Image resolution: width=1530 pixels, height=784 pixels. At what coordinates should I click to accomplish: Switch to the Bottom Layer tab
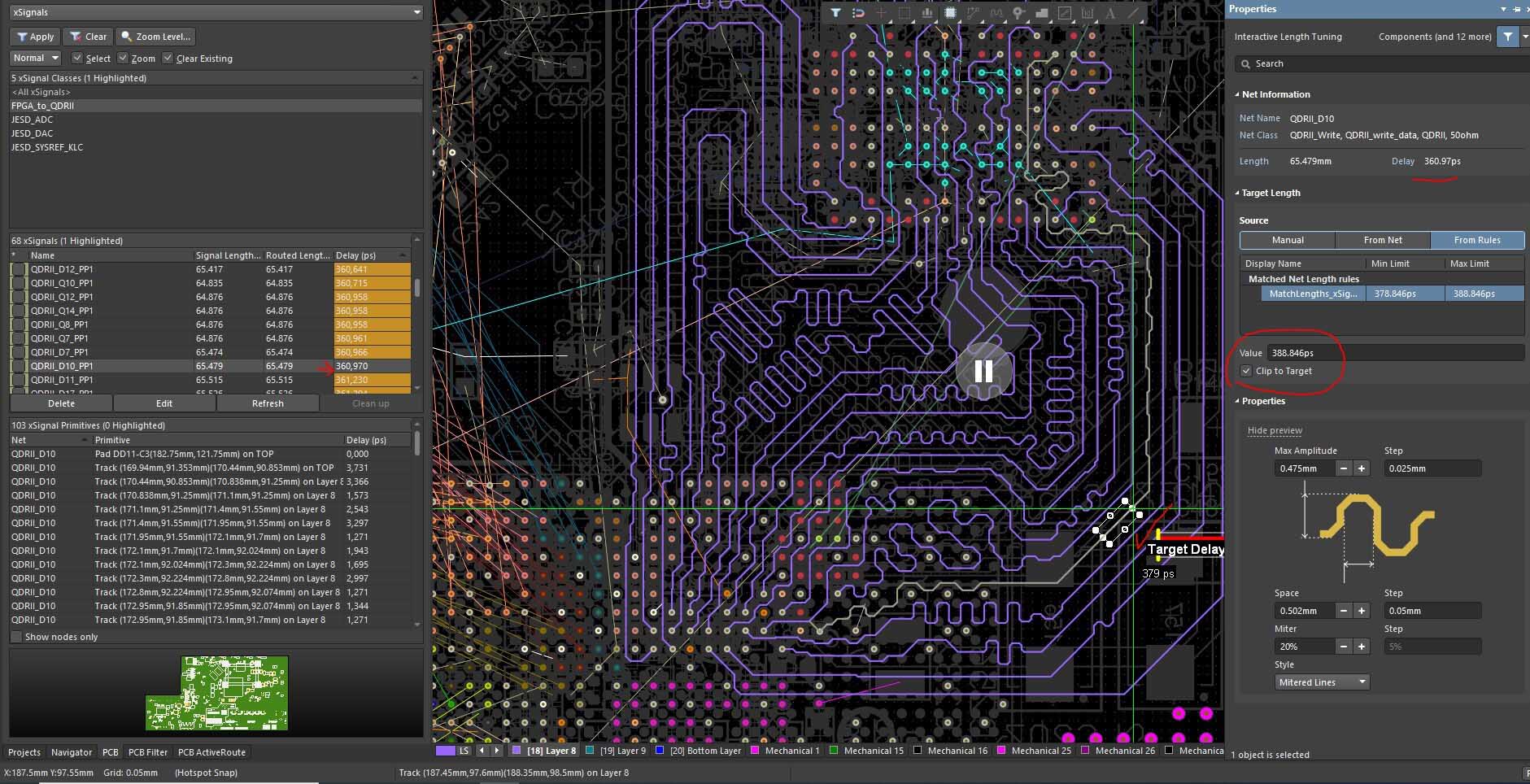(x=704, y=751)
